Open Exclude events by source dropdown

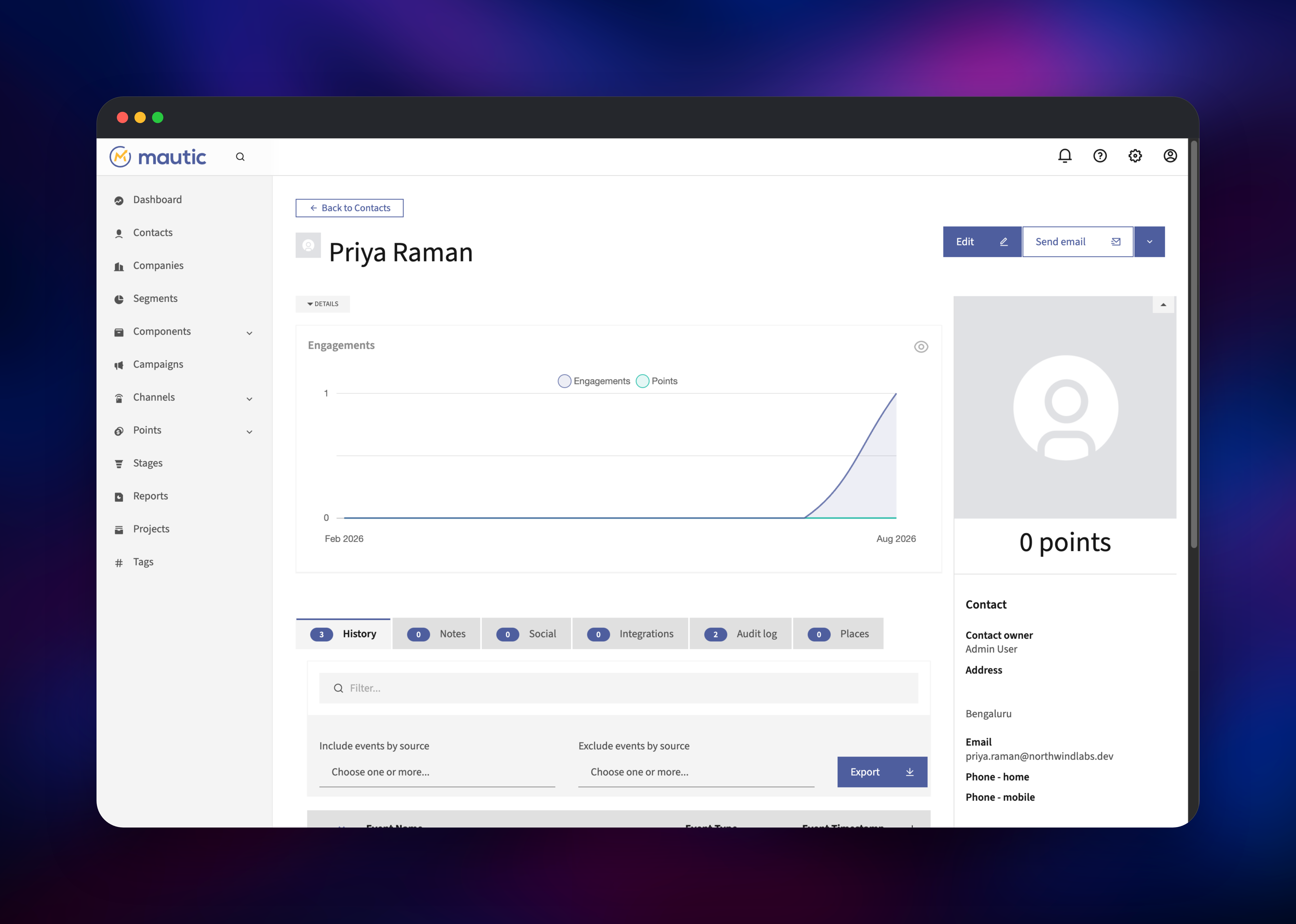click(x=696, y=772)
